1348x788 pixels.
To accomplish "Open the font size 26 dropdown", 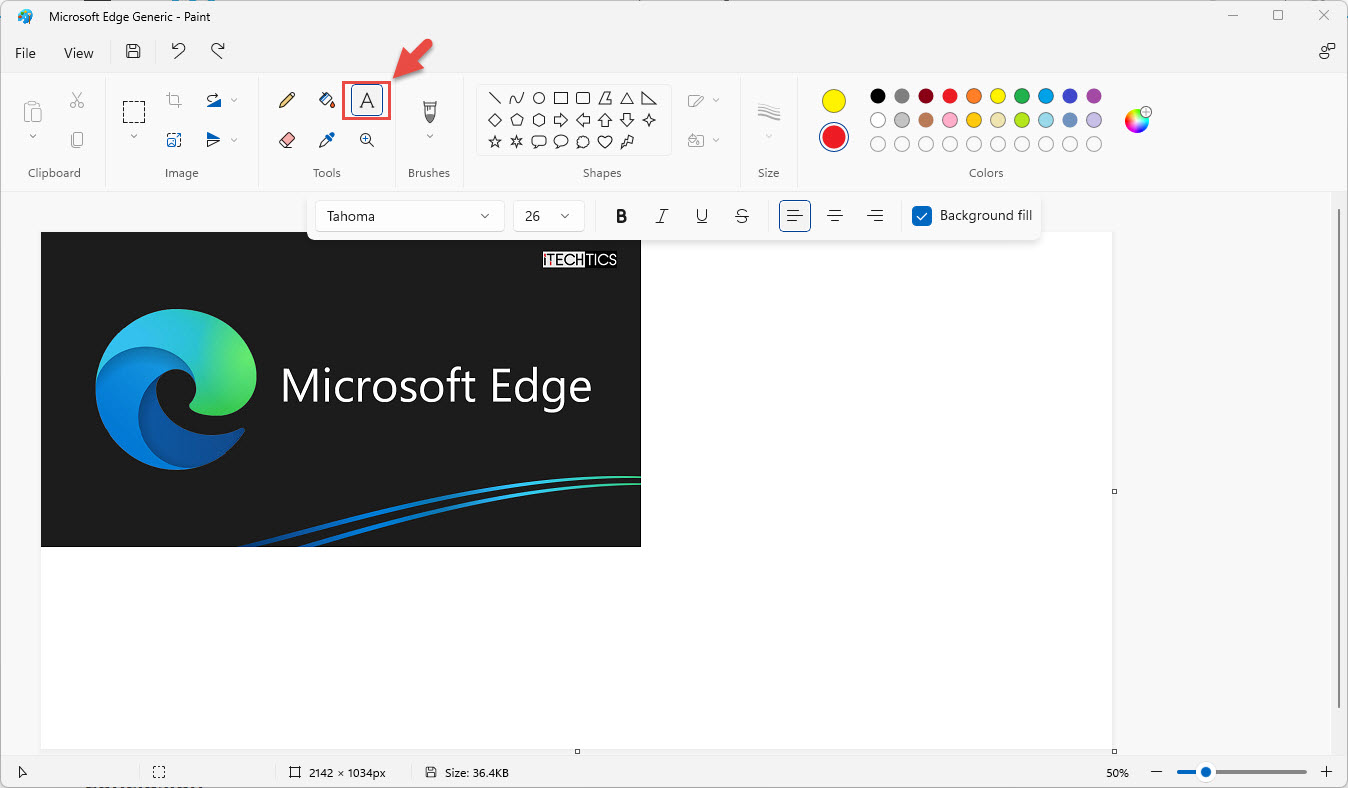I will (548, 216).
